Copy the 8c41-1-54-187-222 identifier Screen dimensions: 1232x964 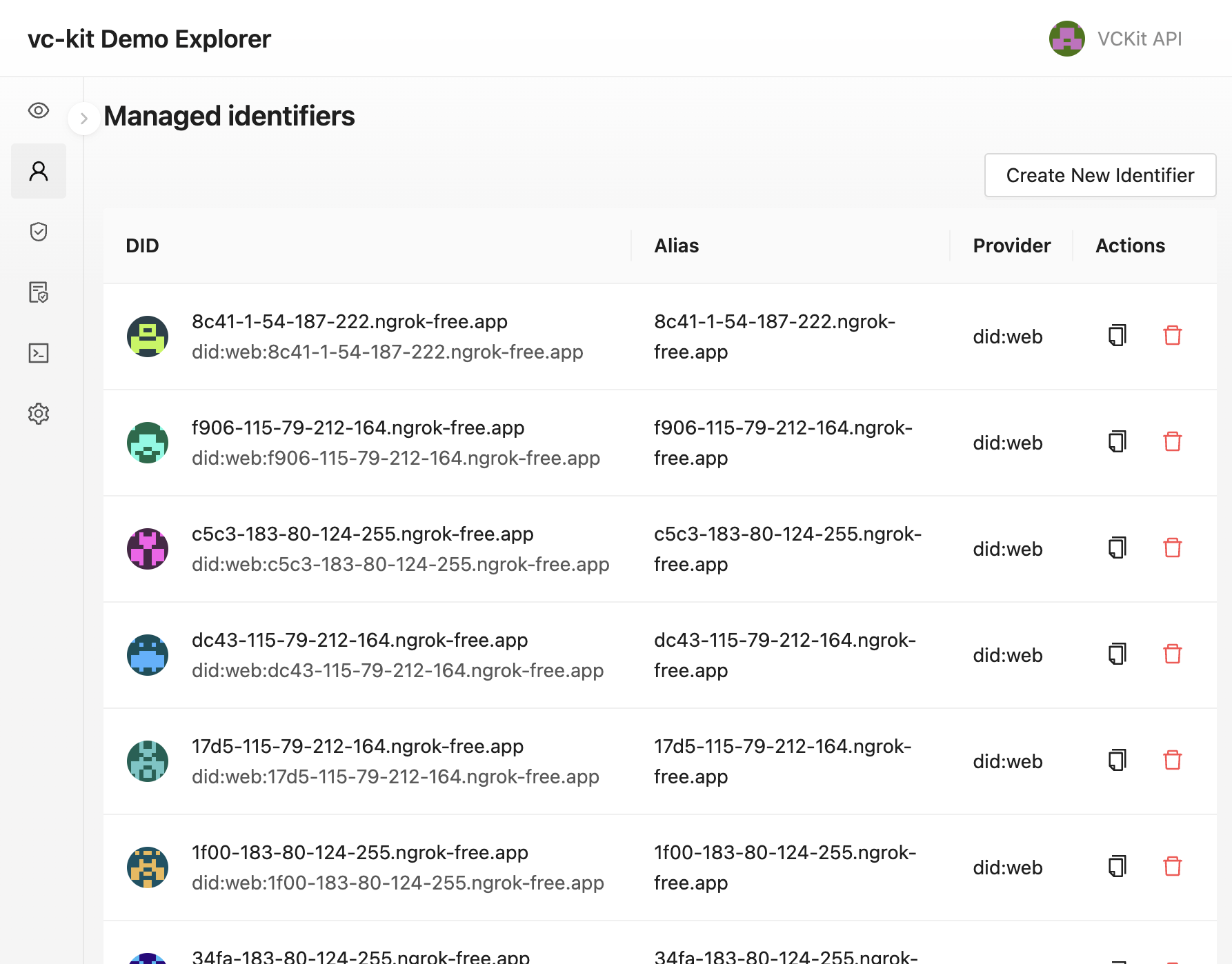(1117, 336)
